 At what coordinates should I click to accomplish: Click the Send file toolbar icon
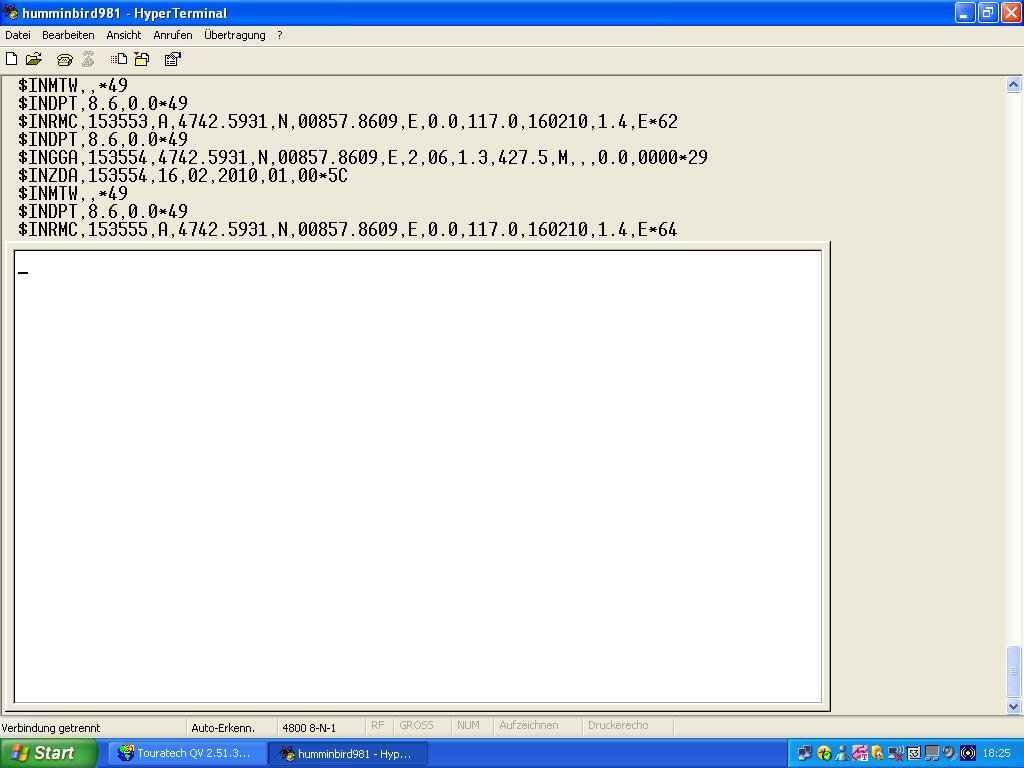119,59
